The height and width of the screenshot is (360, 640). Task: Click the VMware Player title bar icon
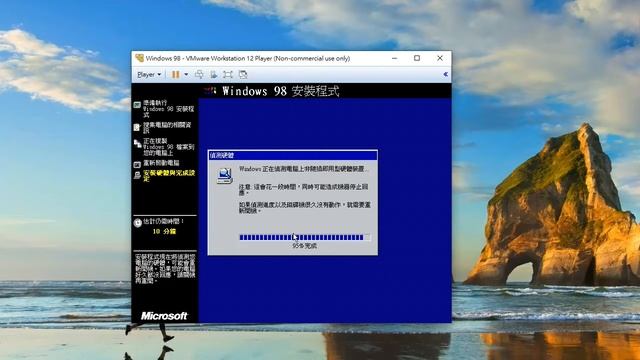click(x=140, y=58)
